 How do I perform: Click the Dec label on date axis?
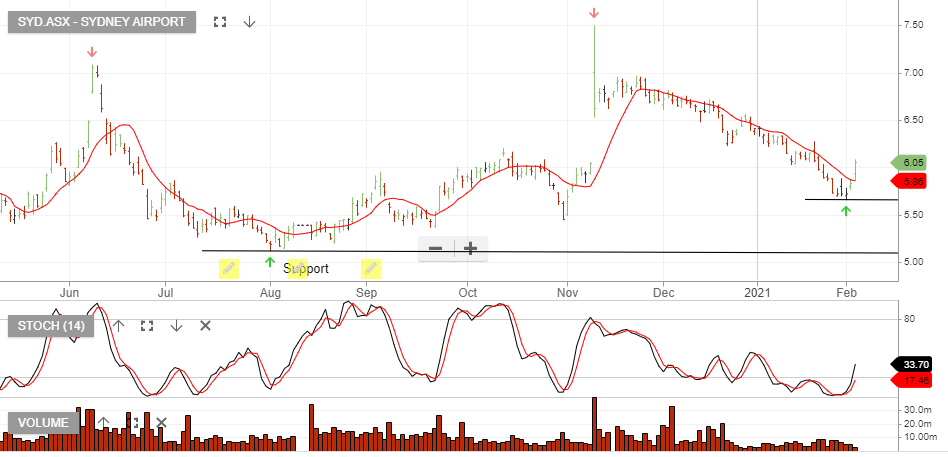coord(663,293)
